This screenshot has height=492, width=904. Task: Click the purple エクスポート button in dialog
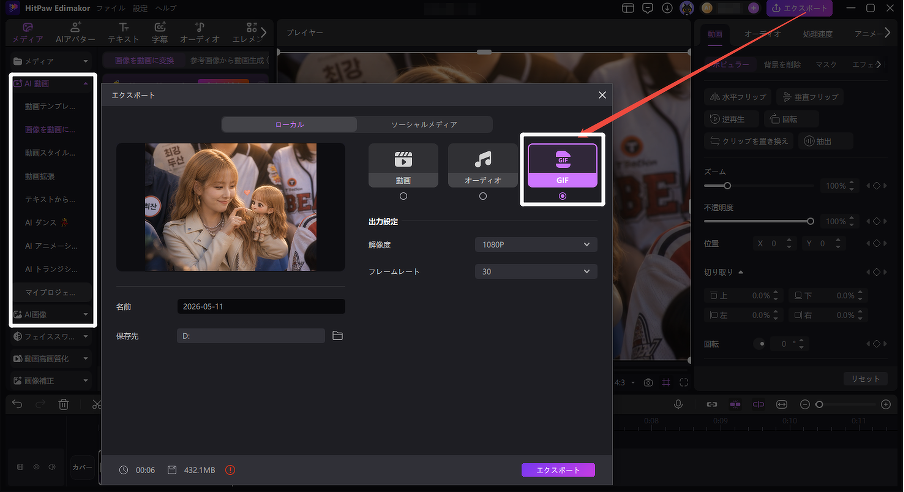pyautogui.click(x=558, y=470)
